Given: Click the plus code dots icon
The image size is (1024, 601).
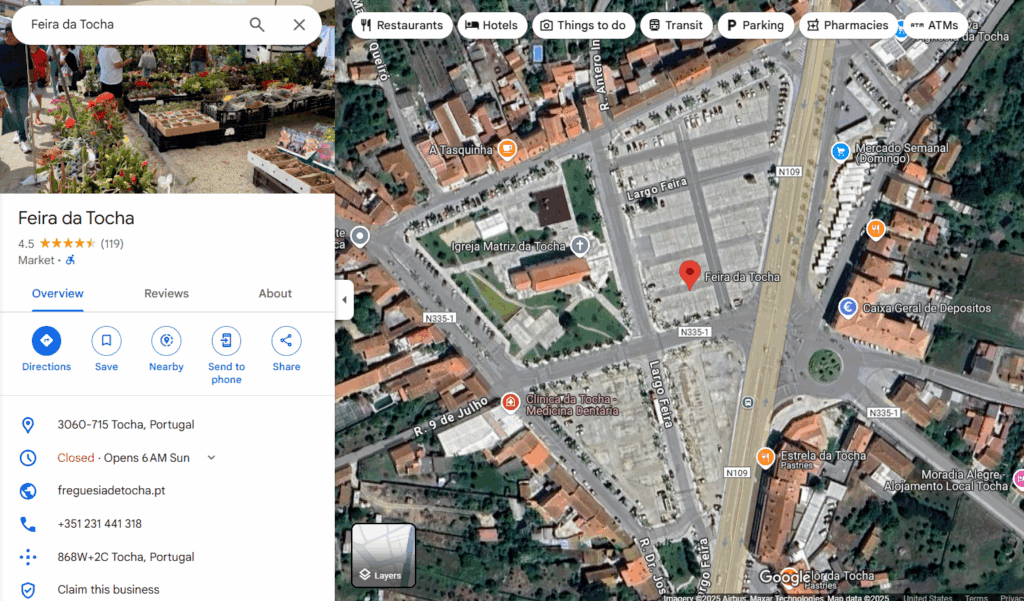Looking at the screenshot, I should coord(28,557).
